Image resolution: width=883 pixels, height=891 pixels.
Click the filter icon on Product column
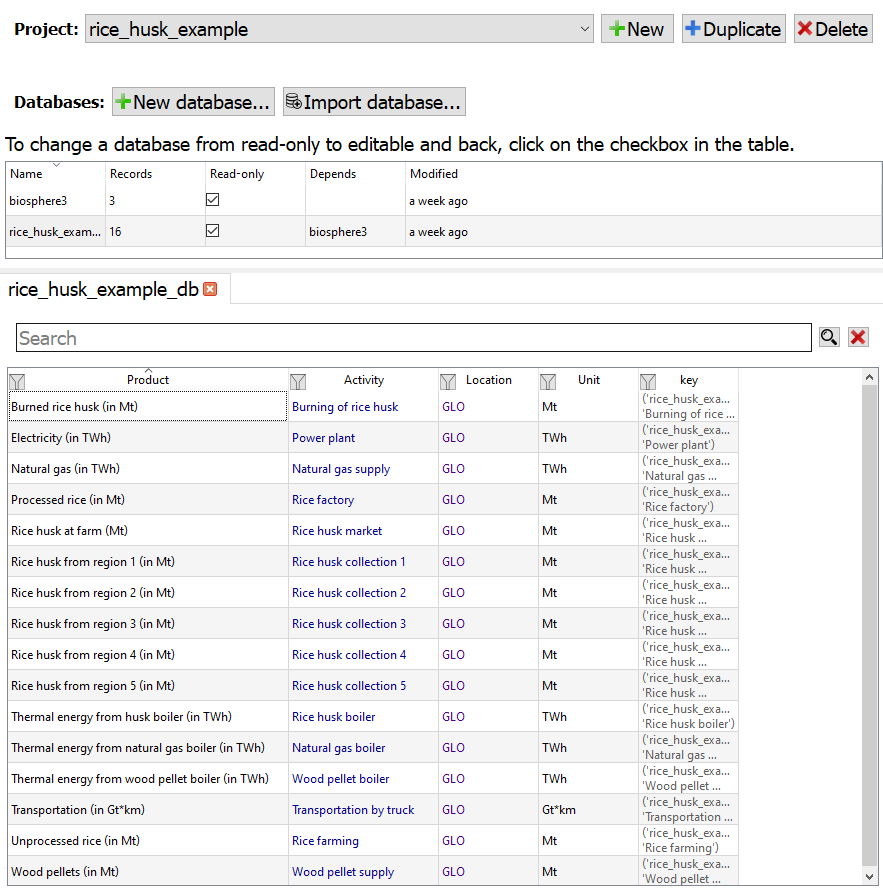(17, 381)
